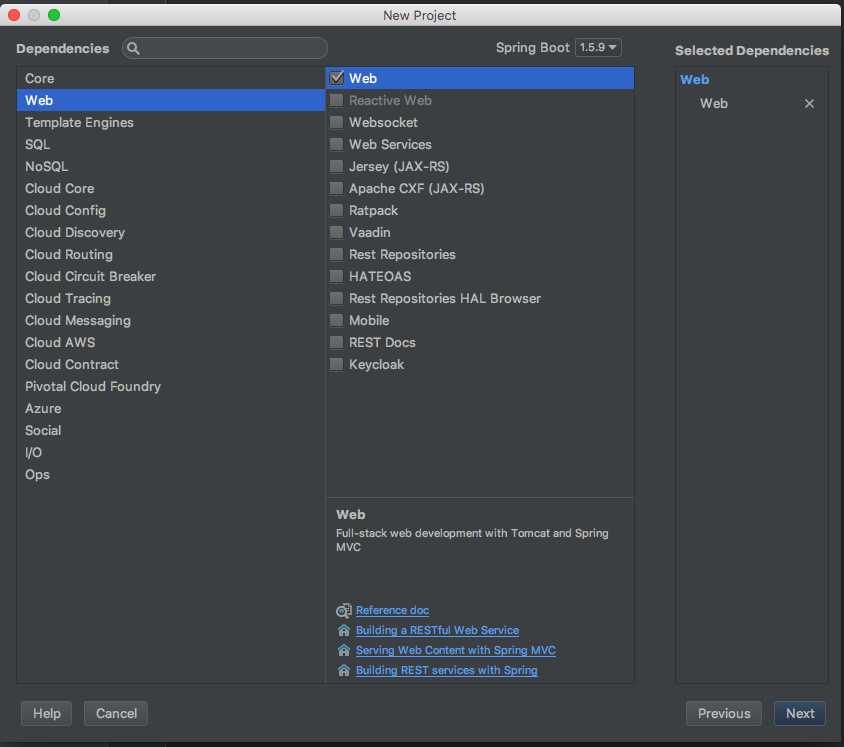844x747 pixels.
Task: Open Building a RESTful Web Service link
Action: (x=437, y=630)
